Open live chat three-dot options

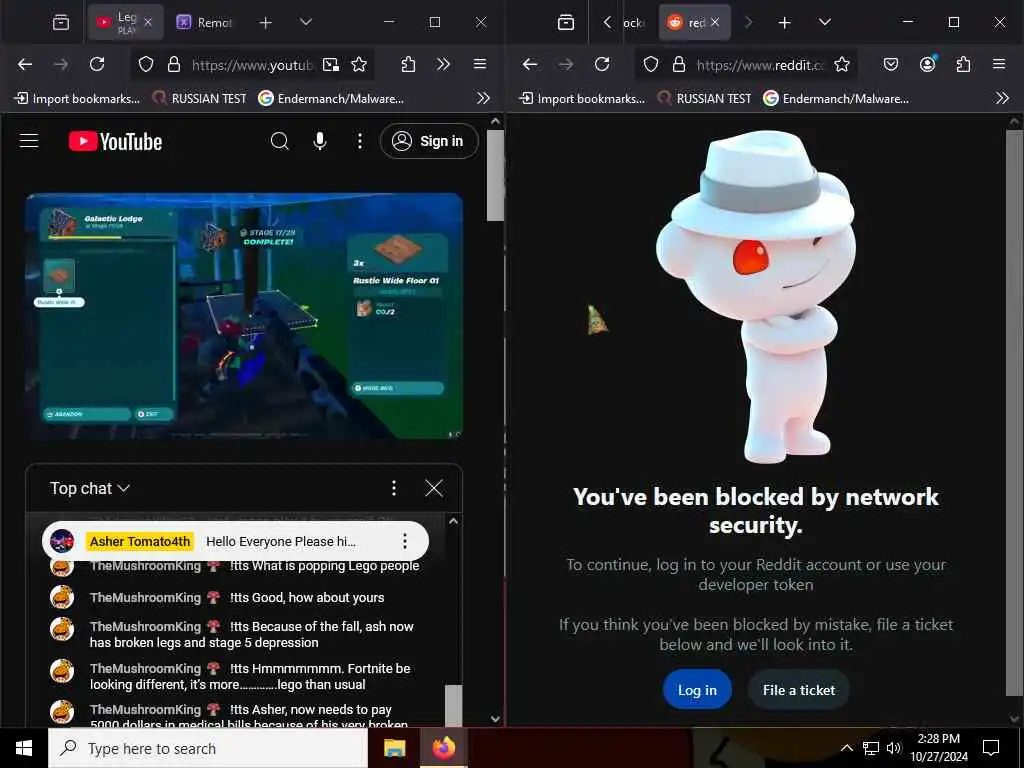tap(393, 488)
